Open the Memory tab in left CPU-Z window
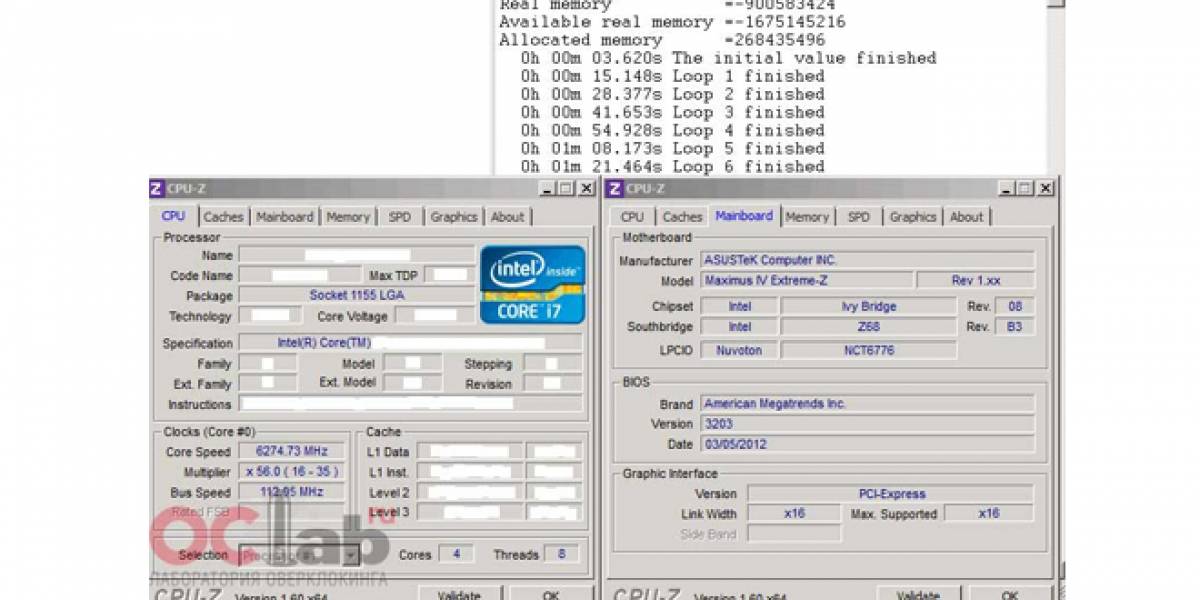 tap(347, 216)
